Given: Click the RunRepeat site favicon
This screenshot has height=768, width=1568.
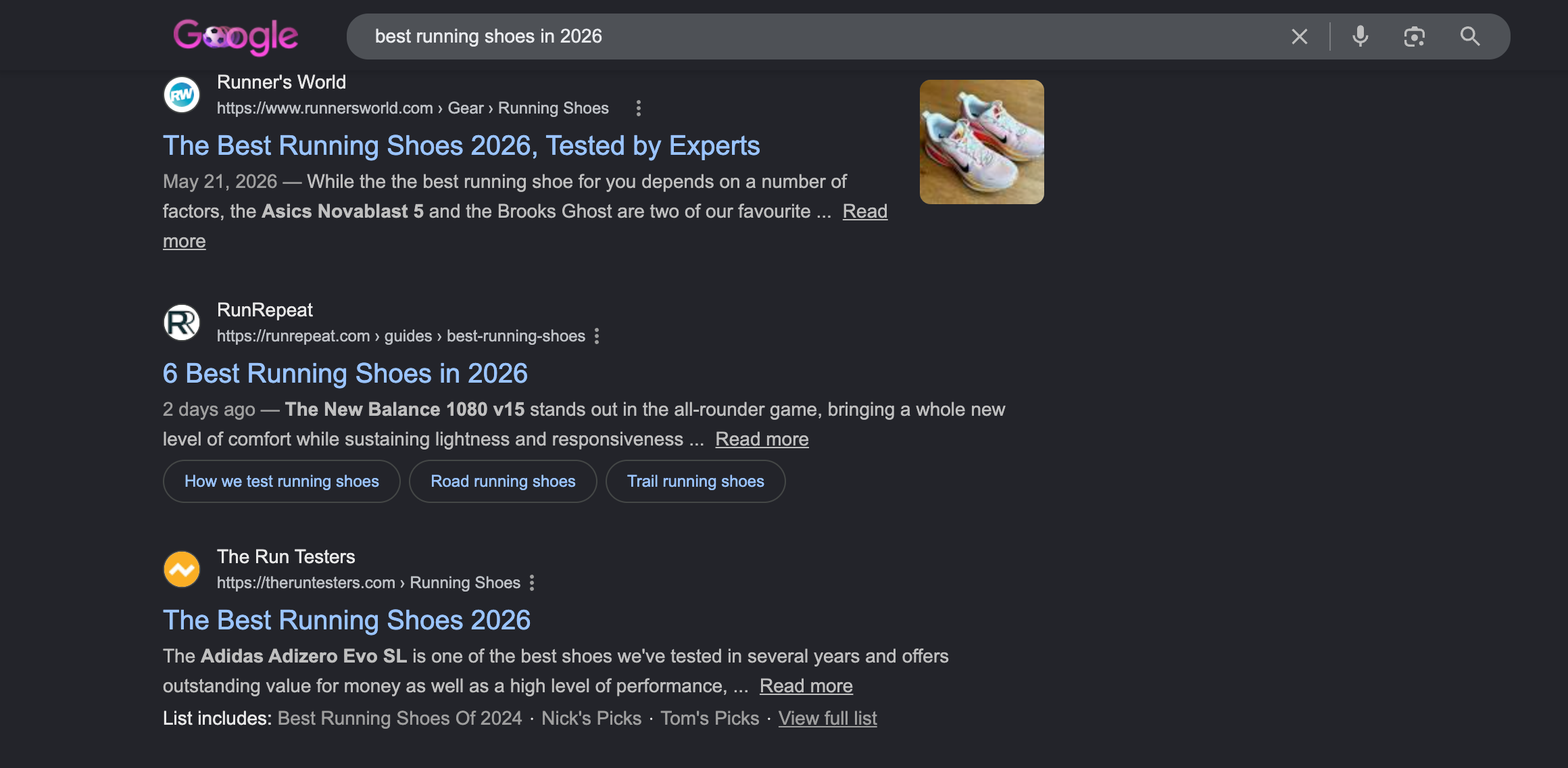Looking at the screenshot, I should tap(182, 323).
